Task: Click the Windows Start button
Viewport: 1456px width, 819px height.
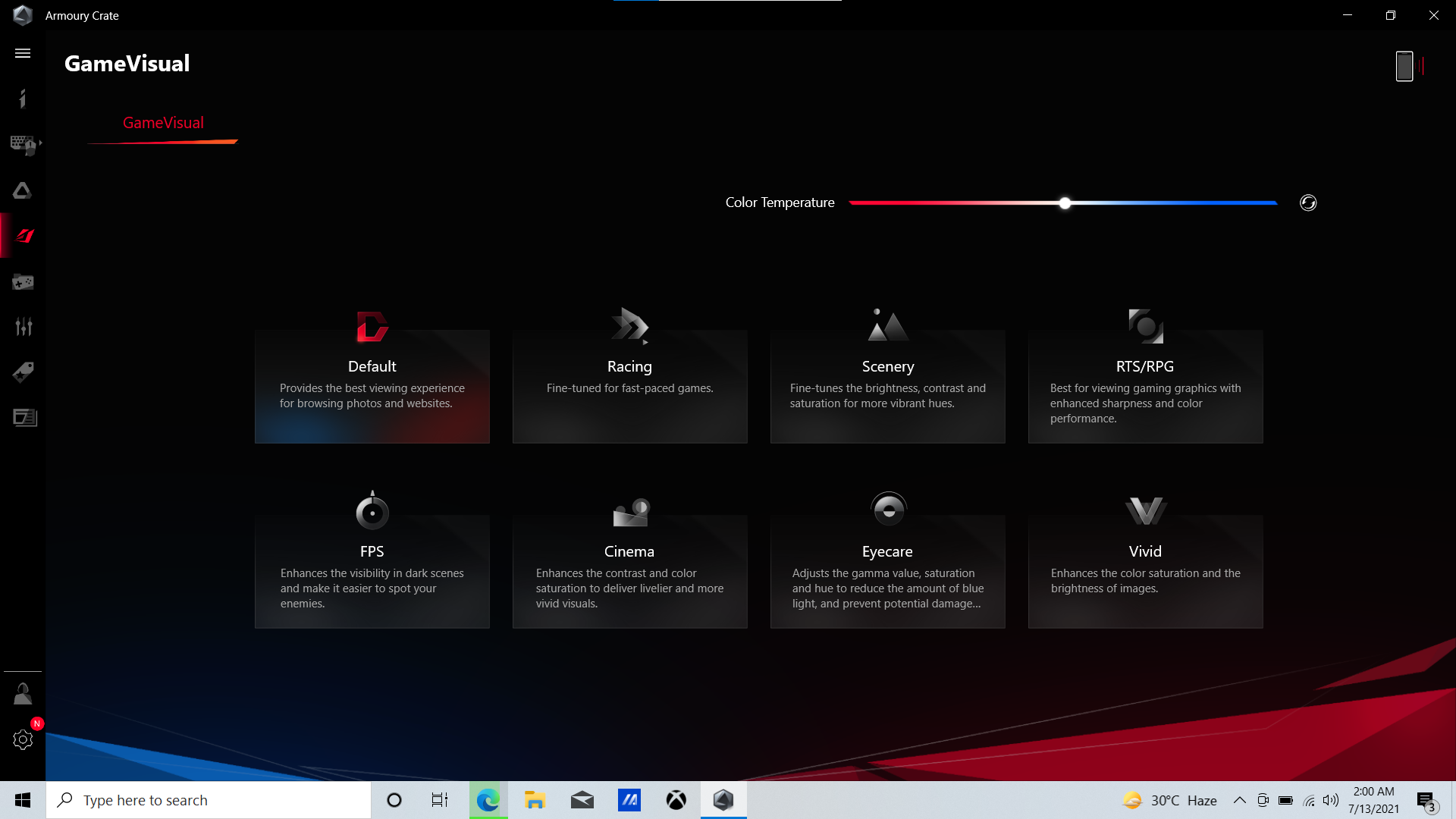Action: click(23, 800)
